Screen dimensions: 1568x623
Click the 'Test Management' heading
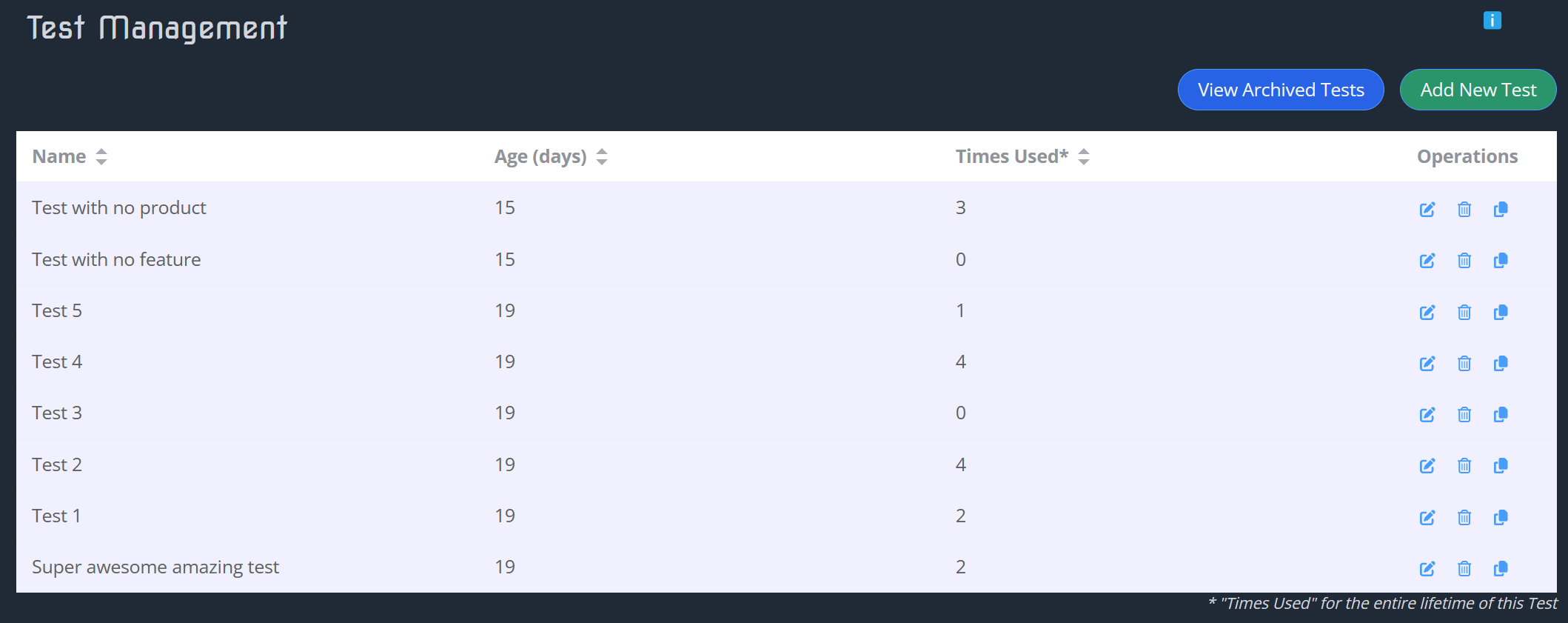(157, 27)
